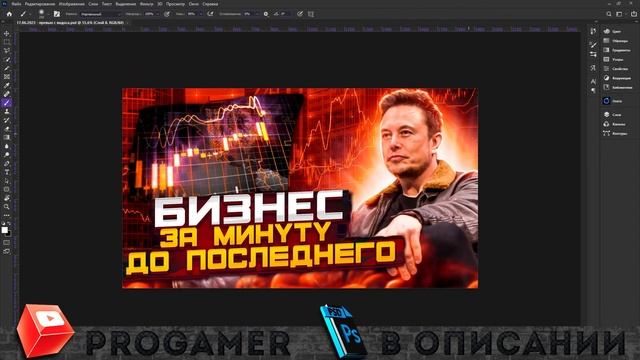640x360 pixels.
Task: Open the Редактирование menu
Action: [40, 4]
